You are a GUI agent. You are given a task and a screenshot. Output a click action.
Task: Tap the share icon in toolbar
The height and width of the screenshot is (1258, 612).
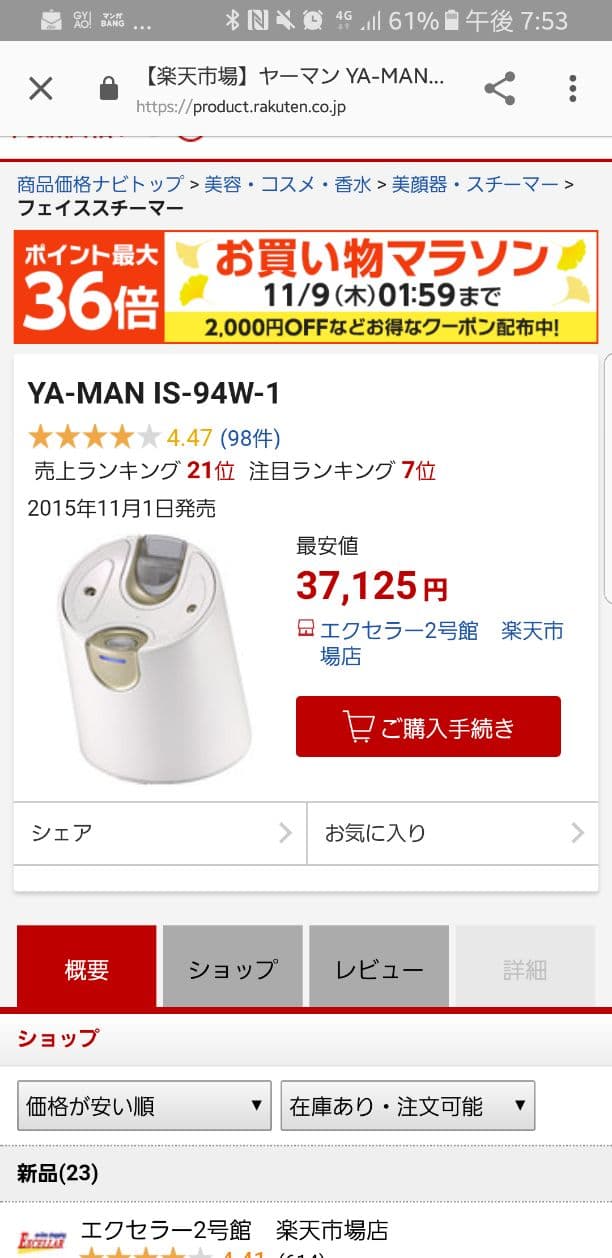click(x=499, y=89)
